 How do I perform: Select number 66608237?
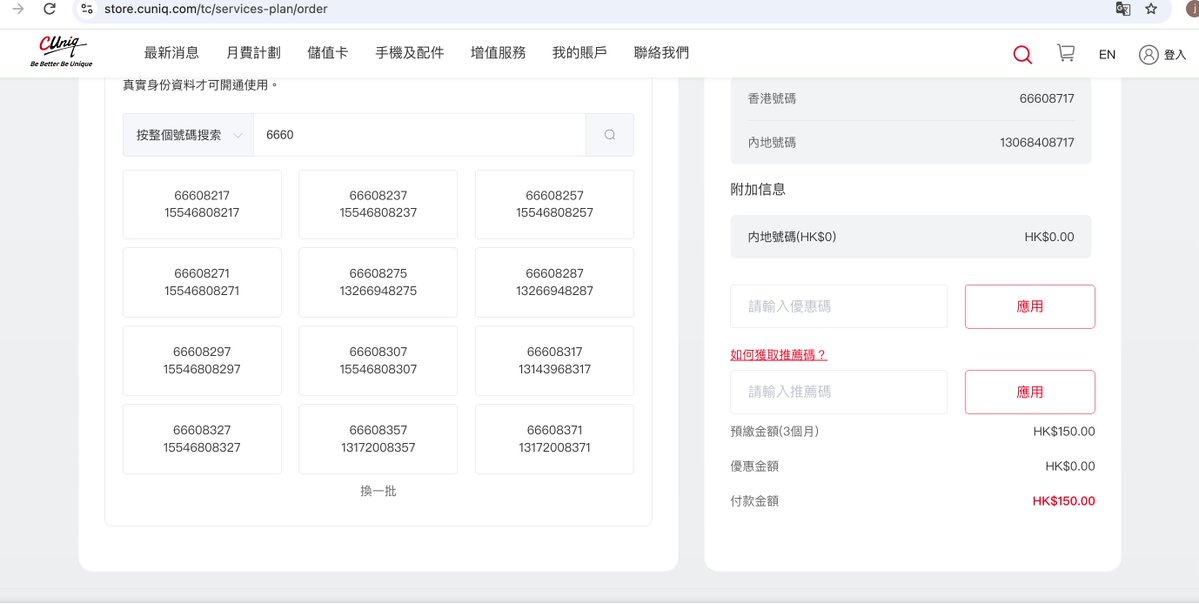pos(378,204)
